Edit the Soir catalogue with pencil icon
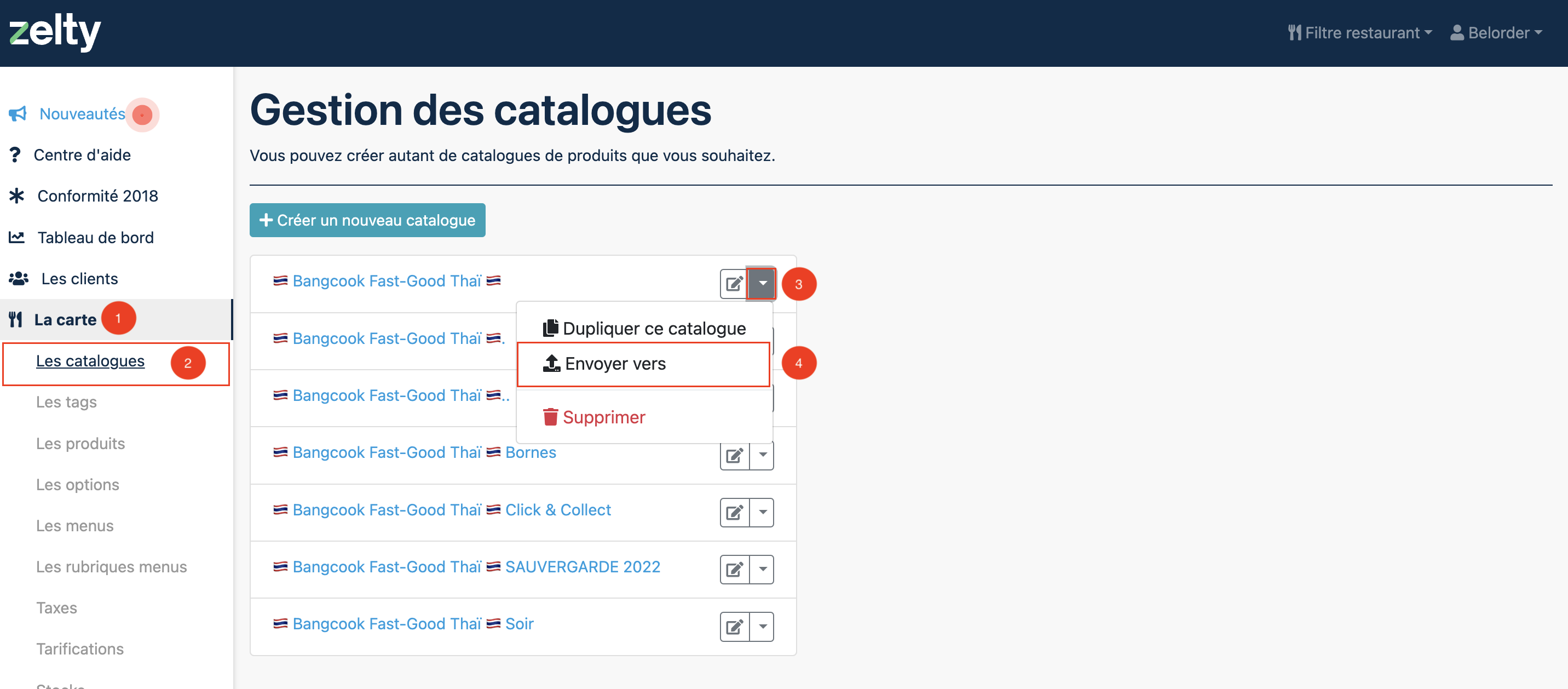Screen dimensions: 1568x689 pos(734,626)
